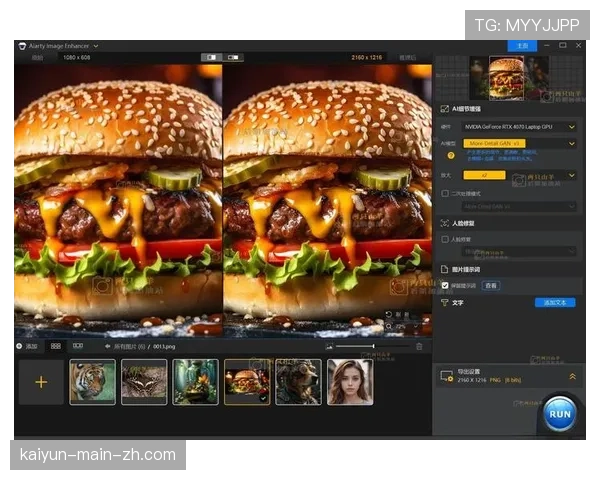Expand the export settings panel chevron

point(572,376)
